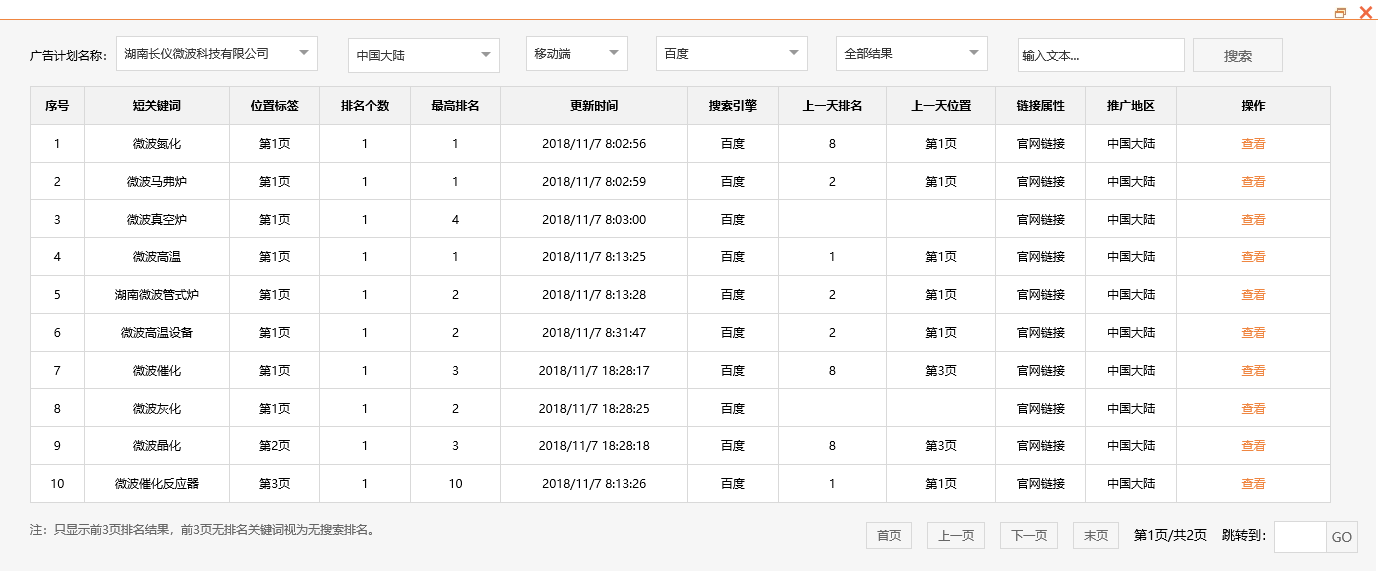
Task: Click the timestamp 2018/11/7 8:31:47
Action: [x=594, y=333]
